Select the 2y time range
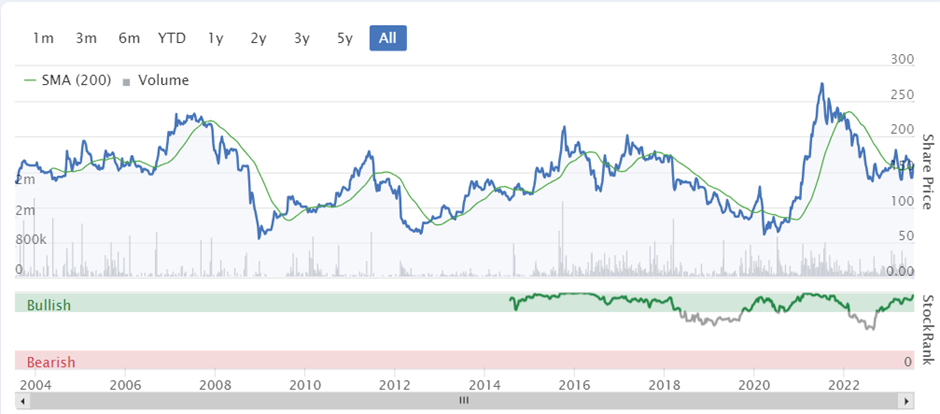The height and width of the screenshot is (414, 940). click(x=258, y=38)
